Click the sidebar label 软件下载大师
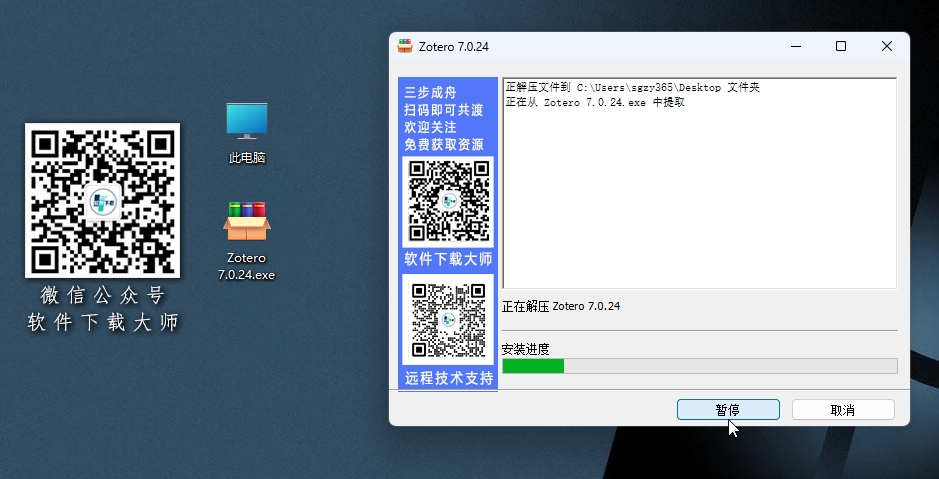Screen dimensions: 939x479 coord(448,259)
